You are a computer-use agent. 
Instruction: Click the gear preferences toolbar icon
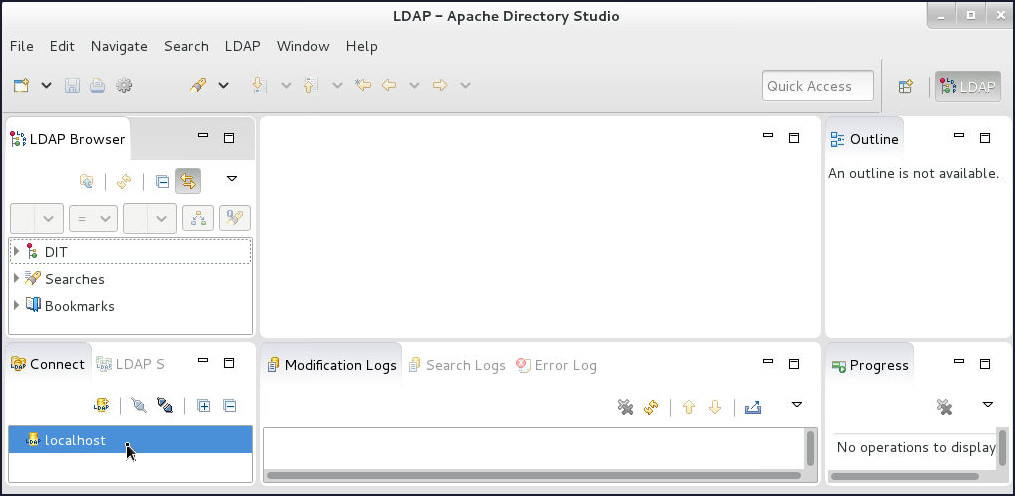124,85
